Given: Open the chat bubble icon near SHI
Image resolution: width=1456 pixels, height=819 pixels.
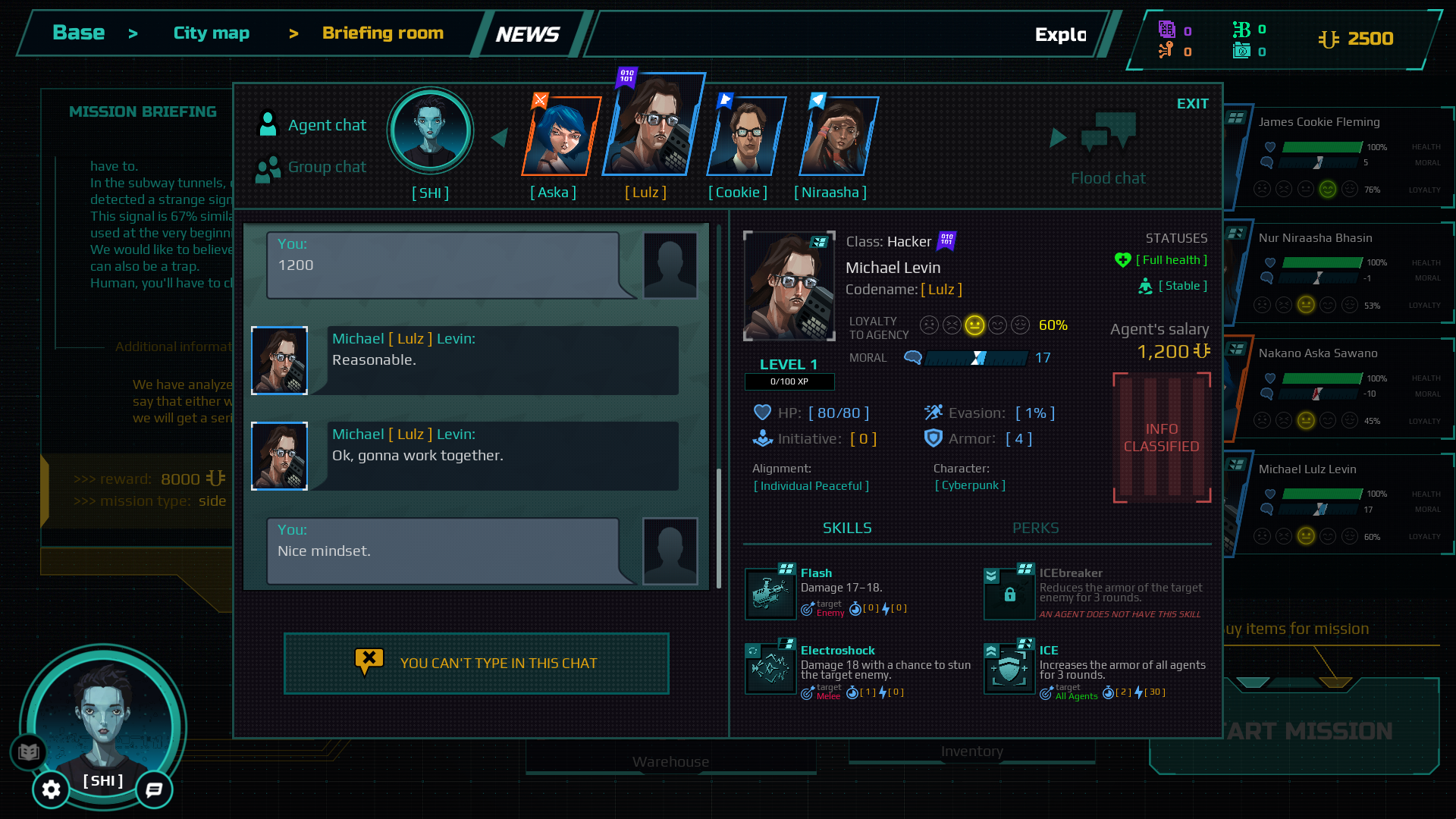Looking at the screenshot, I should 154,789.
